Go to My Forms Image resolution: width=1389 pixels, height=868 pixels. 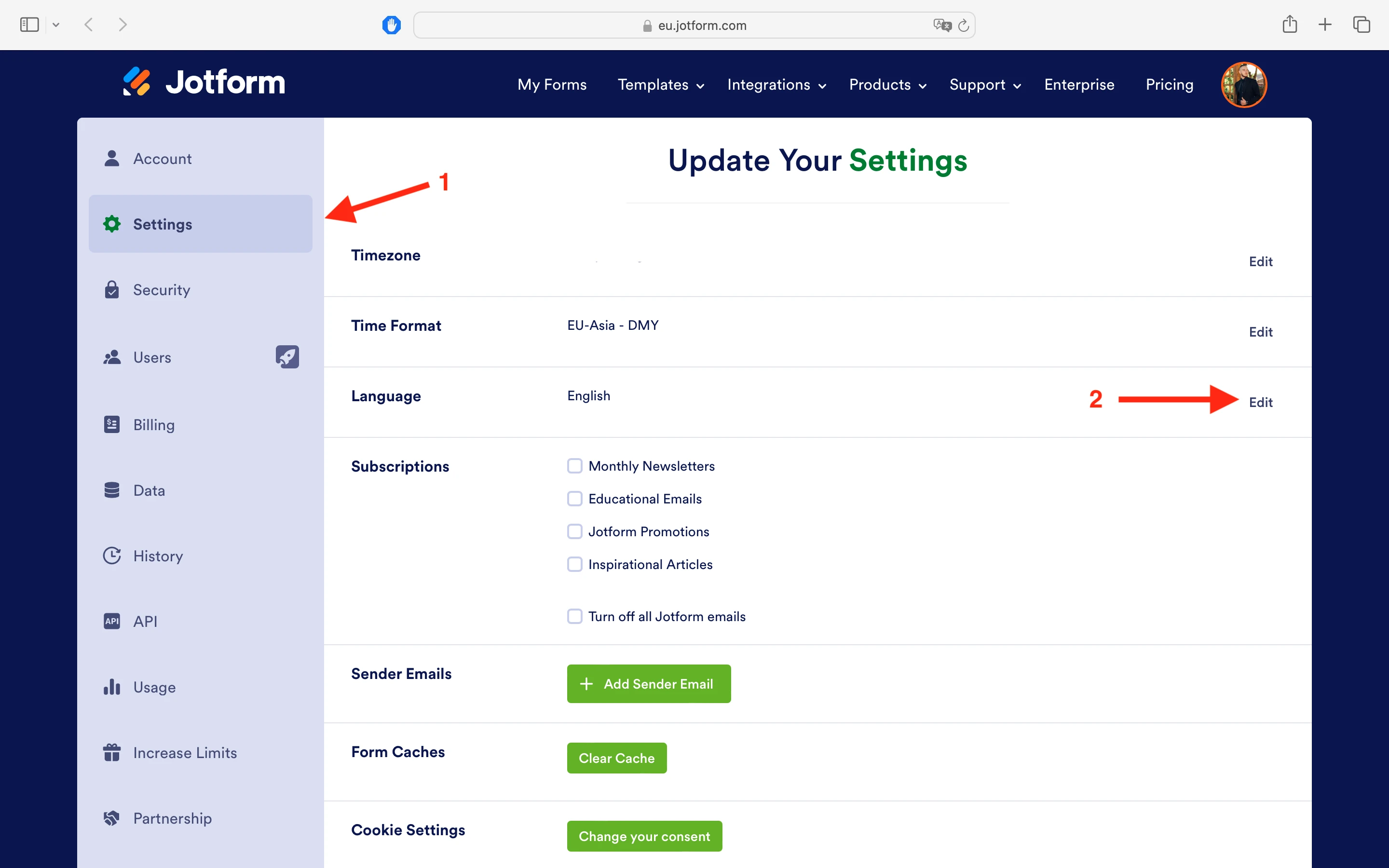[552, 84]
